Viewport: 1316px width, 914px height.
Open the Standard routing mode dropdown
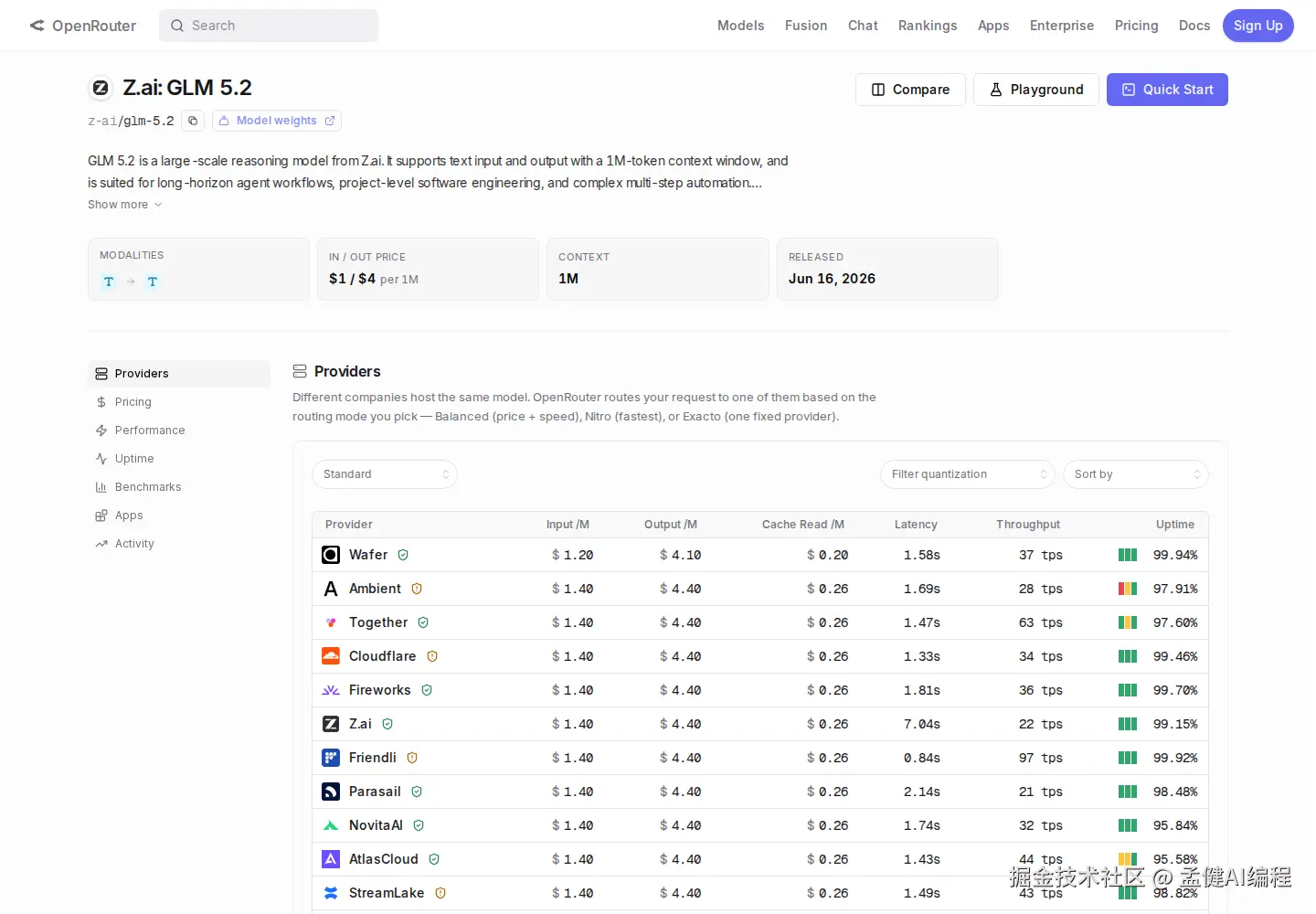point(385,474)
